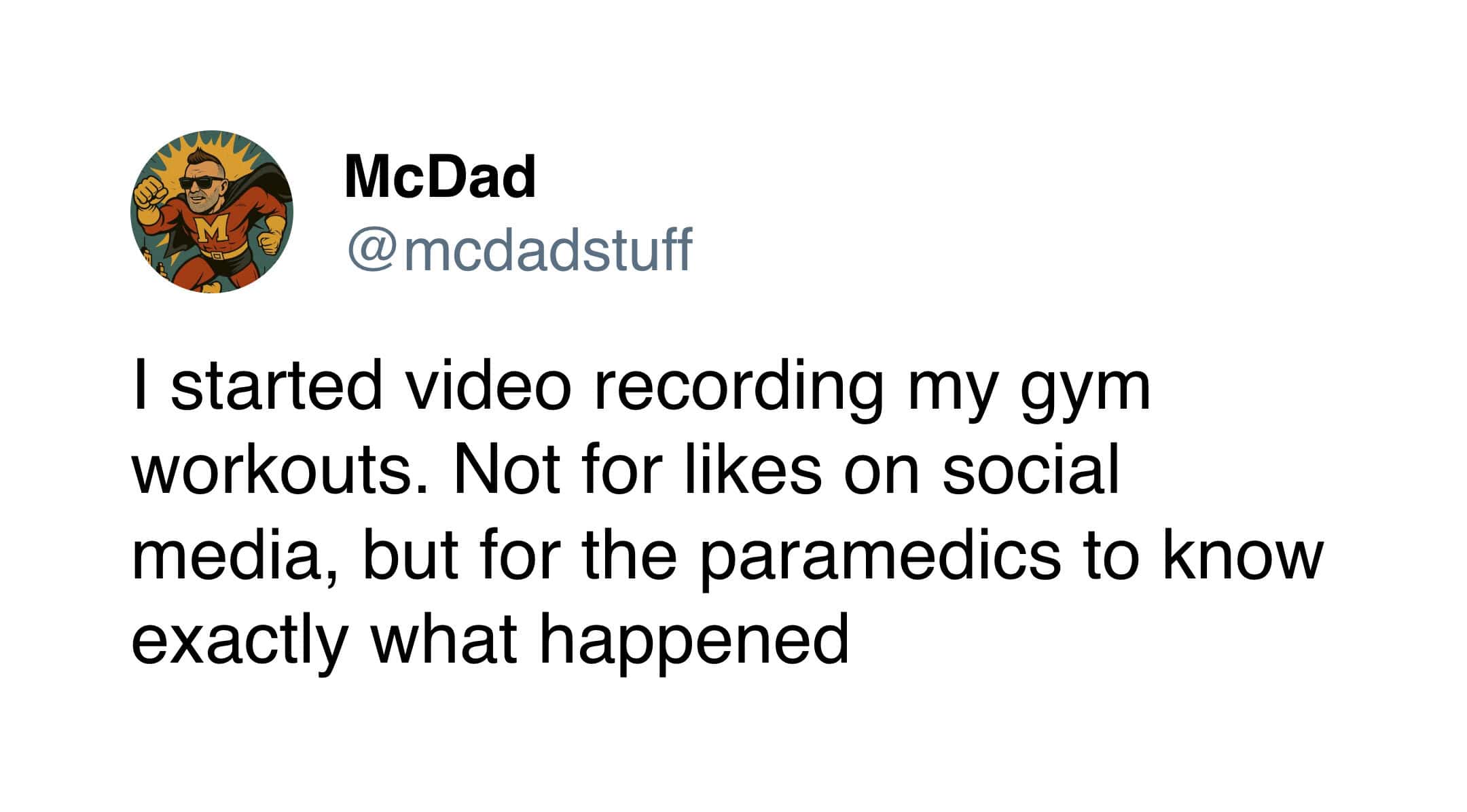Open the @mcdadstuff handle link
This screenshot has width=1467, height=812.
pyautogui.click(x=520, y=249)
